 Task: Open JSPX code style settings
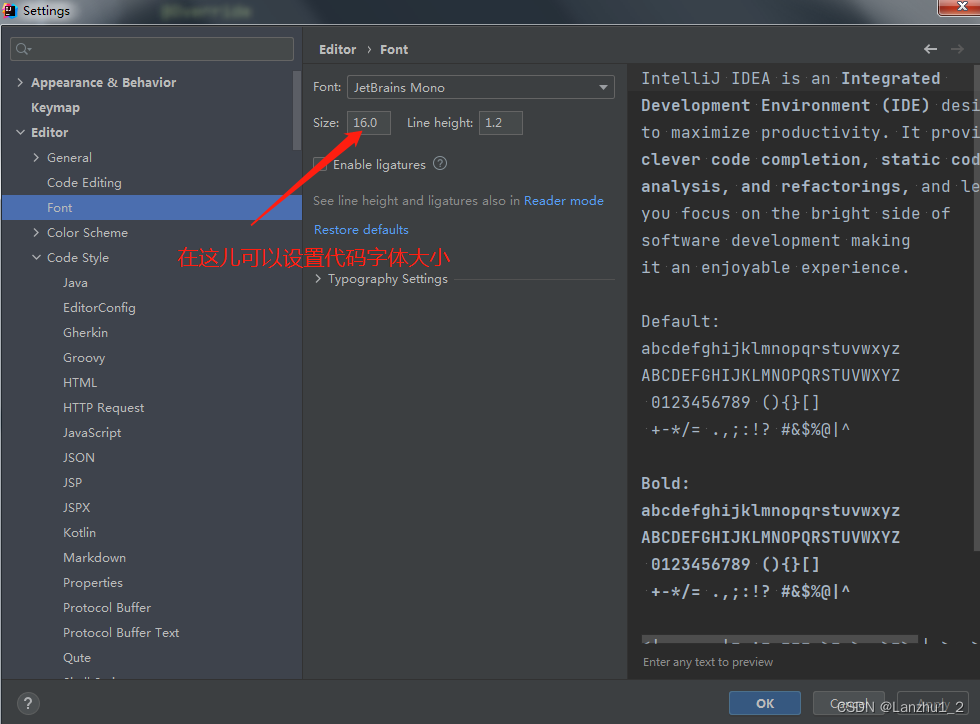point(76,508)
